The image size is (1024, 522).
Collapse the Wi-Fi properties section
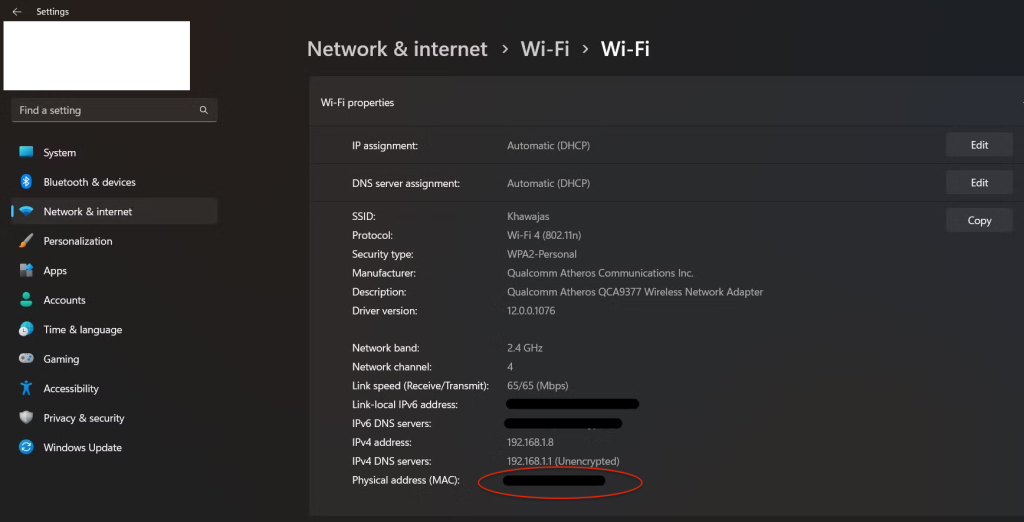pyautogui.click(x=1019, y=103)
